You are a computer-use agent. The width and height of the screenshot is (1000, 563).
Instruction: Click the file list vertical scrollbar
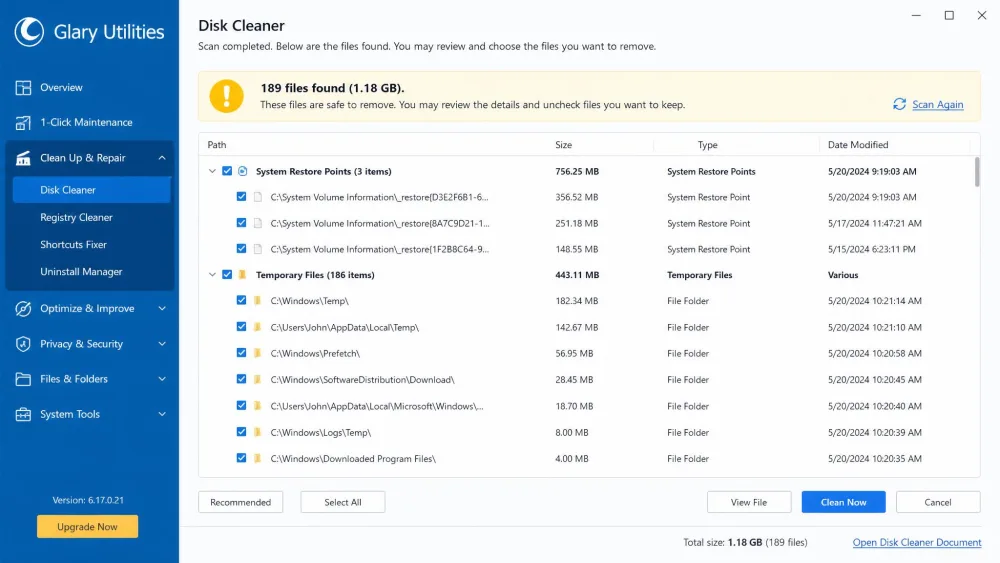[x=976, y=172]
